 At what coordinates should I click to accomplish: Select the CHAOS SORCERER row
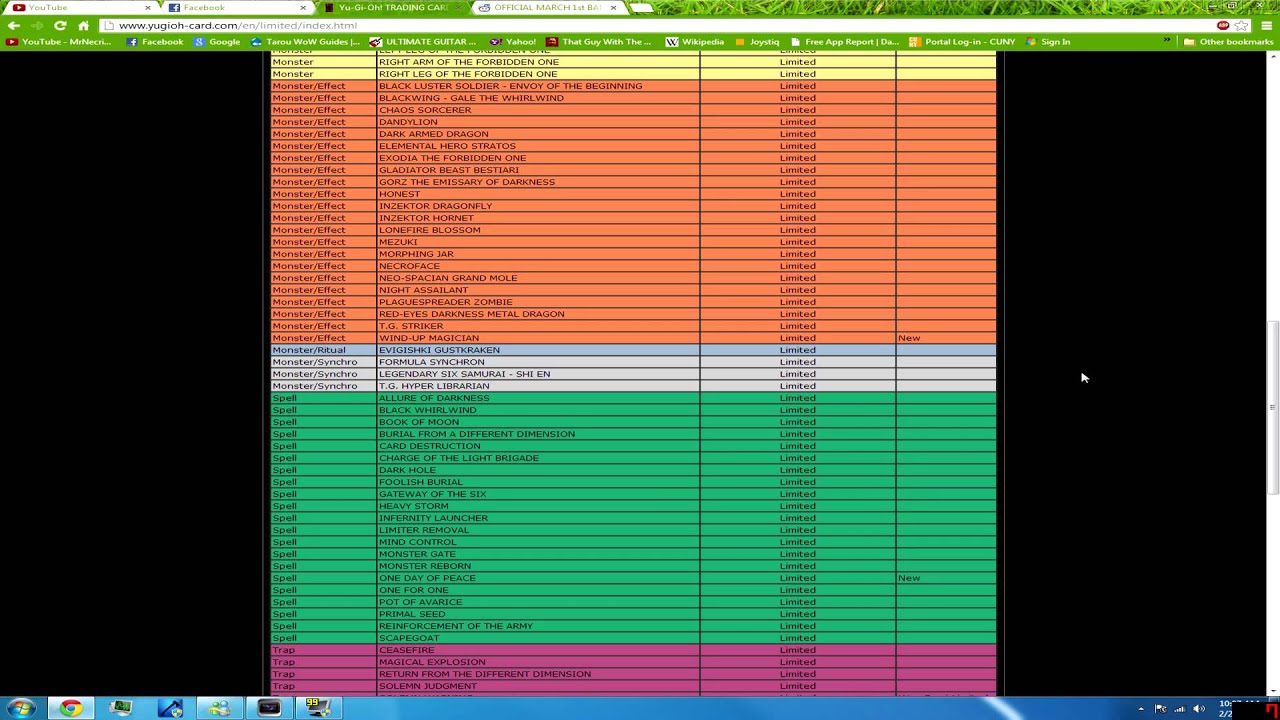tap(634, 110)
